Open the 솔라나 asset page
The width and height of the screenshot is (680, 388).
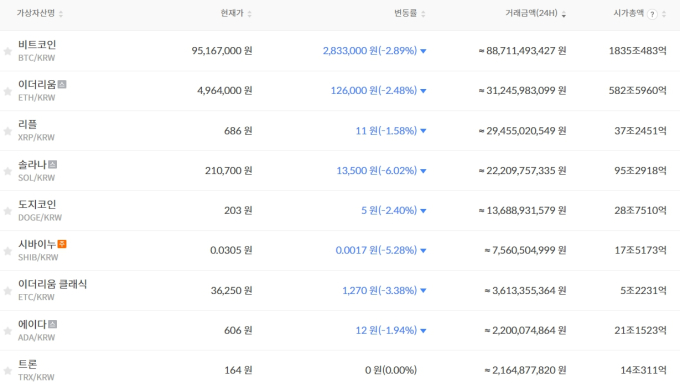(x=32, y=165)
